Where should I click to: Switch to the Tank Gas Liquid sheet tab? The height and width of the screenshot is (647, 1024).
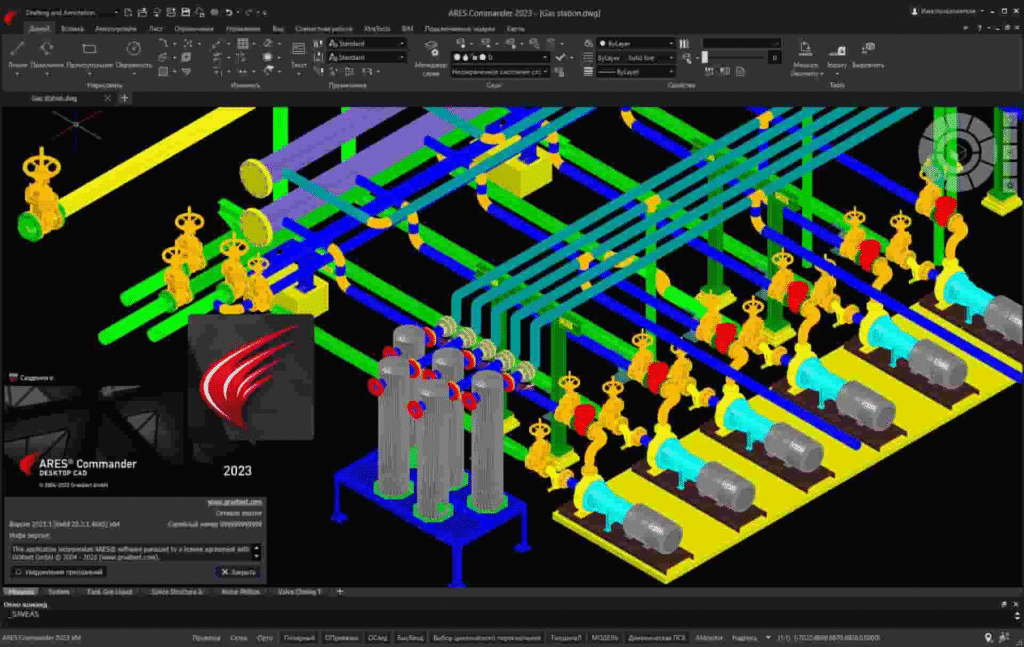point(111,592)
